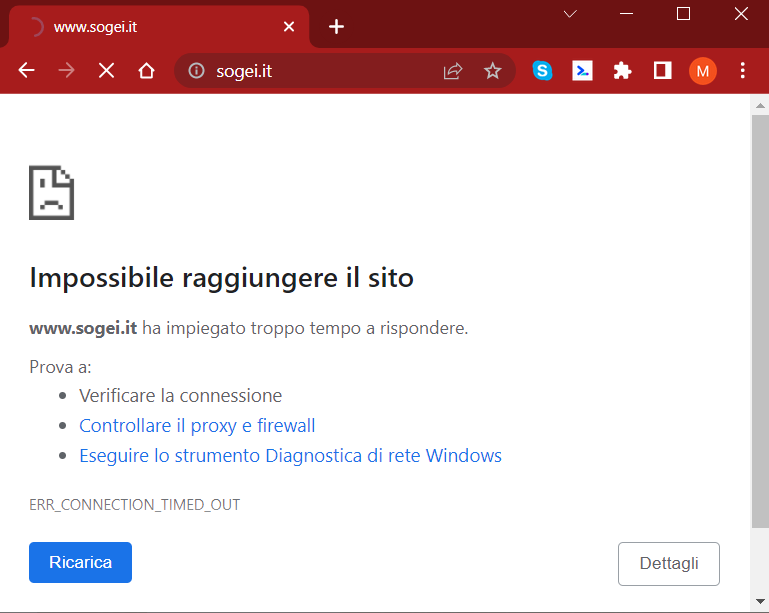This screenshot has width=769, height=613.
Task: Select the www.sogei.it tab
Action: coord(150,27)
